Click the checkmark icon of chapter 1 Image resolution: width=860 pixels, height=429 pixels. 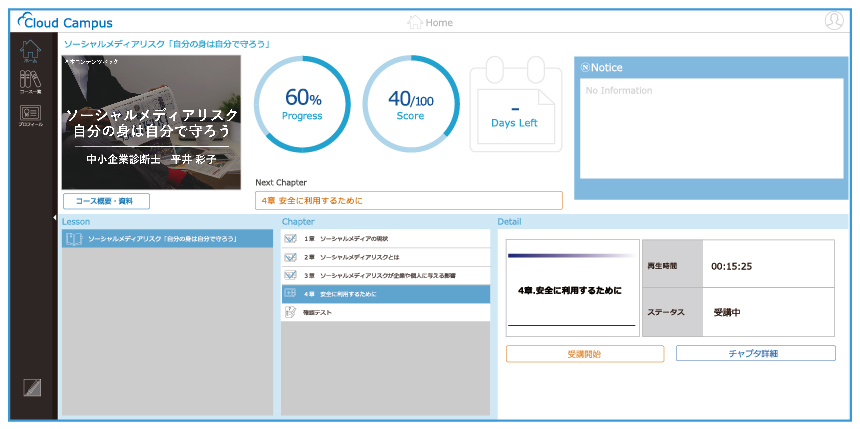(290, 239)
